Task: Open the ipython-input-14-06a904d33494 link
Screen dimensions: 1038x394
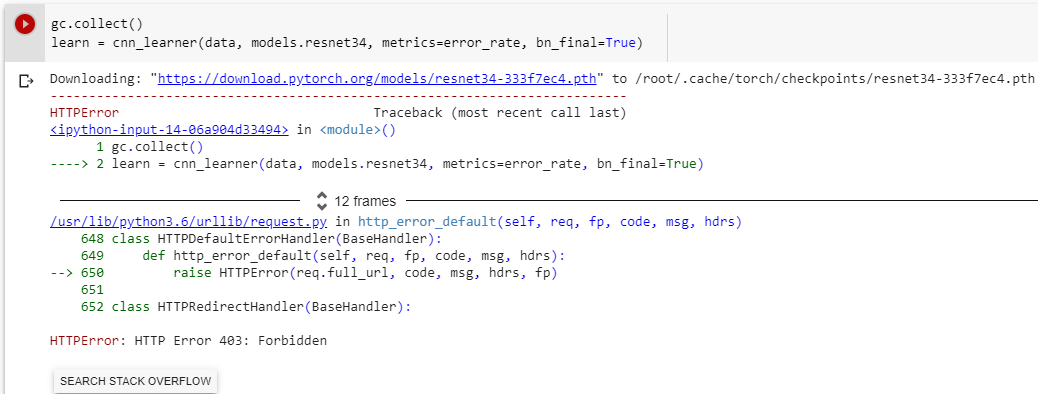Action: (x=169, y=130)
